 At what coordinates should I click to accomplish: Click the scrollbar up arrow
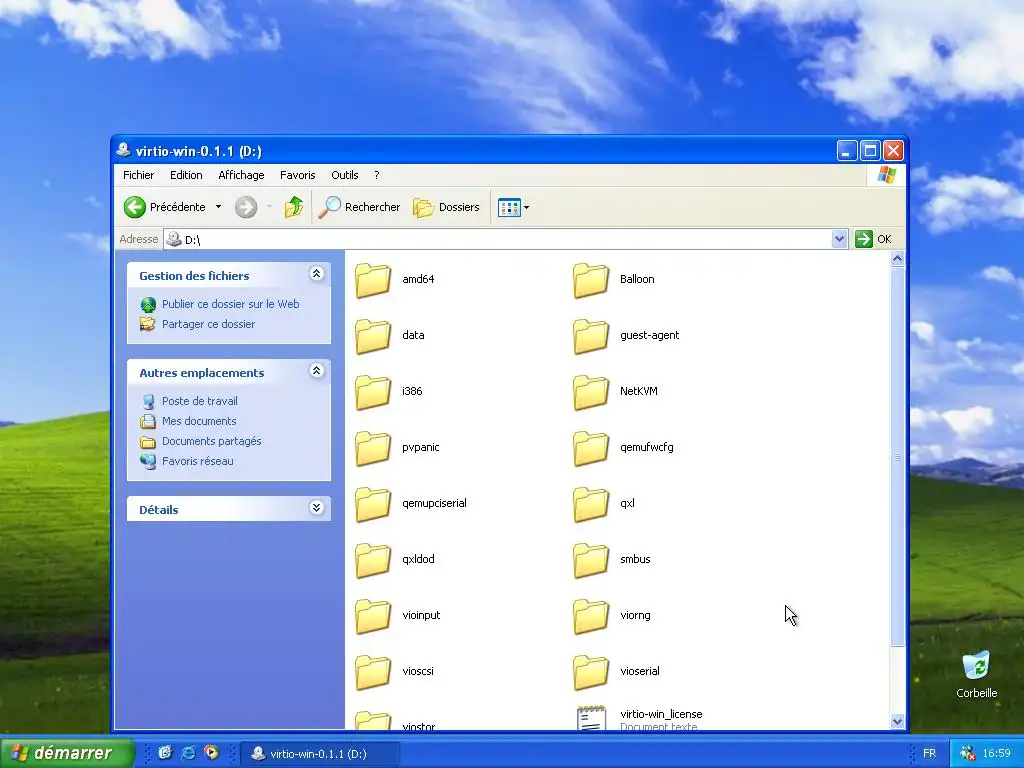(897, 259)
